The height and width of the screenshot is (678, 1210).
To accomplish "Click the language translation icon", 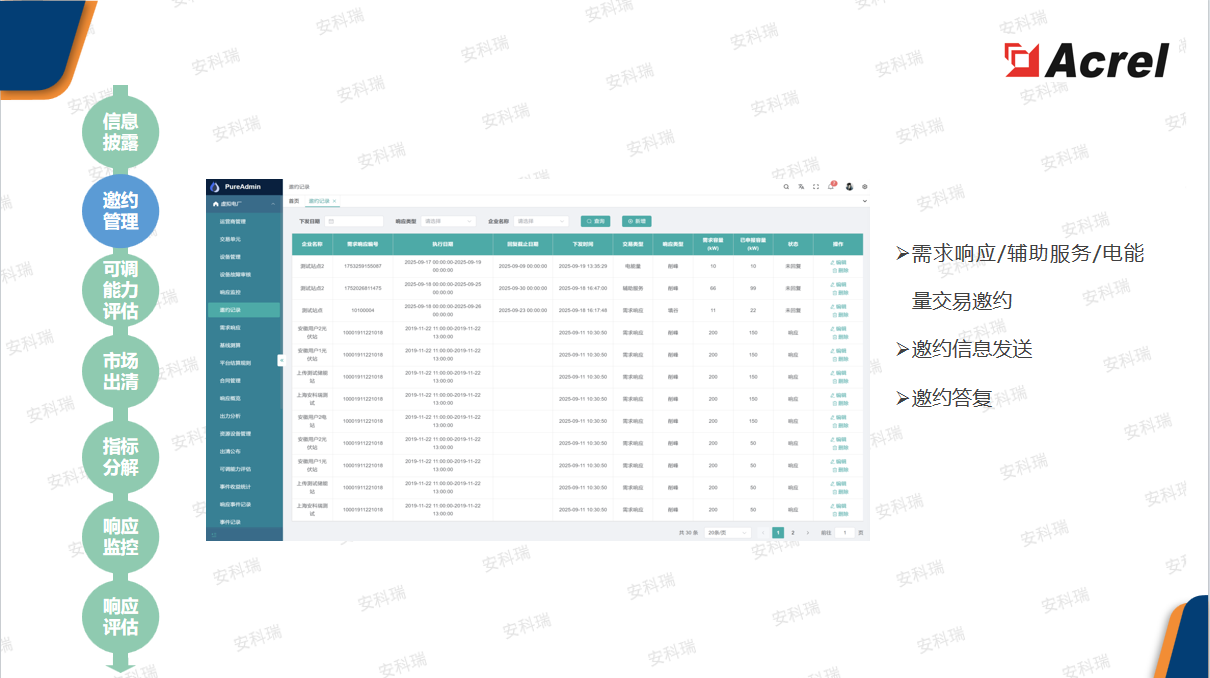I will [801, 186].
